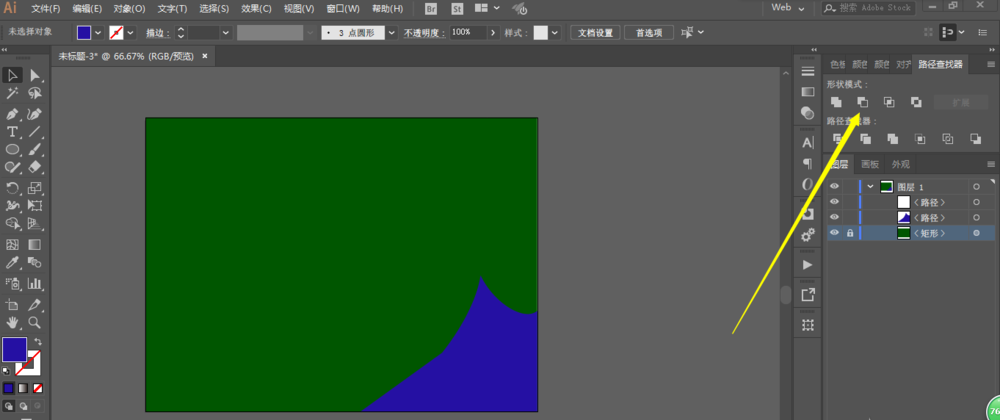This screenshot has width=1000, height=420.
Task: Unlock the 矩形 layer lock
Action: [x=850, y=233]
